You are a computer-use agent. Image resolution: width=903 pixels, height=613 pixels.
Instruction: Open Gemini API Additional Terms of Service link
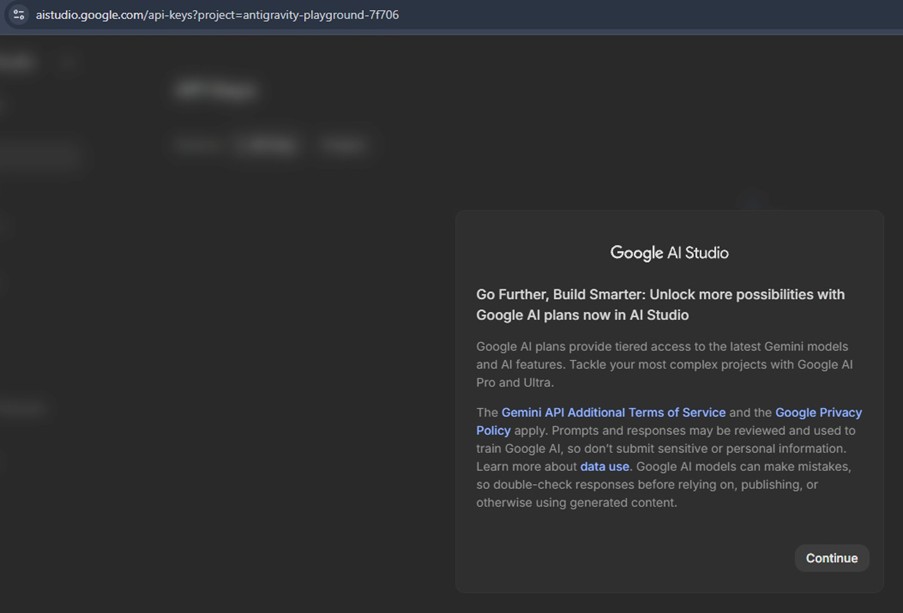coord(613,413)
